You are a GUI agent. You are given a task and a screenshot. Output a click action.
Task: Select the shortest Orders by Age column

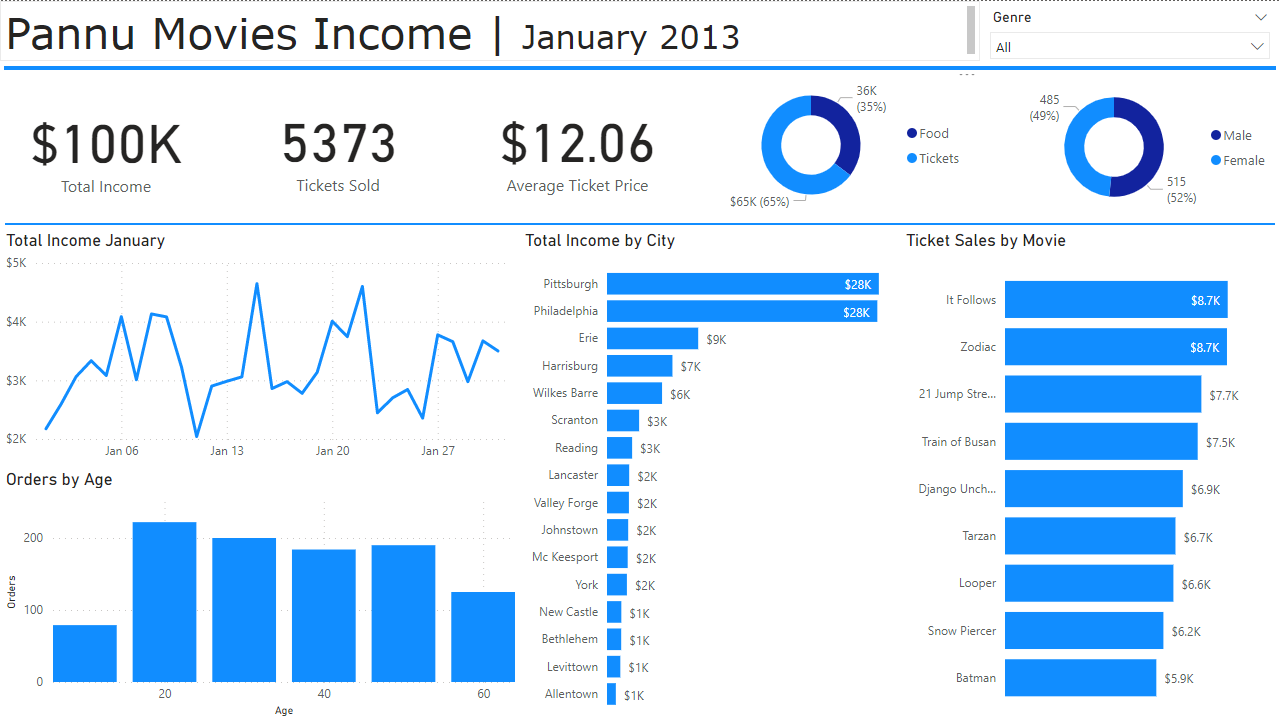pyautogui.click(x=85, y=653)
